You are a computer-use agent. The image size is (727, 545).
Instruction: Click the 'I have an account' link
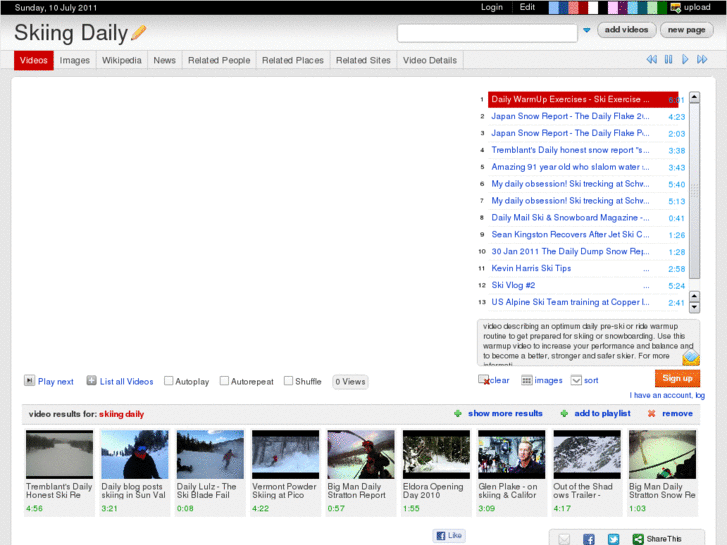[x=667, y=395]
